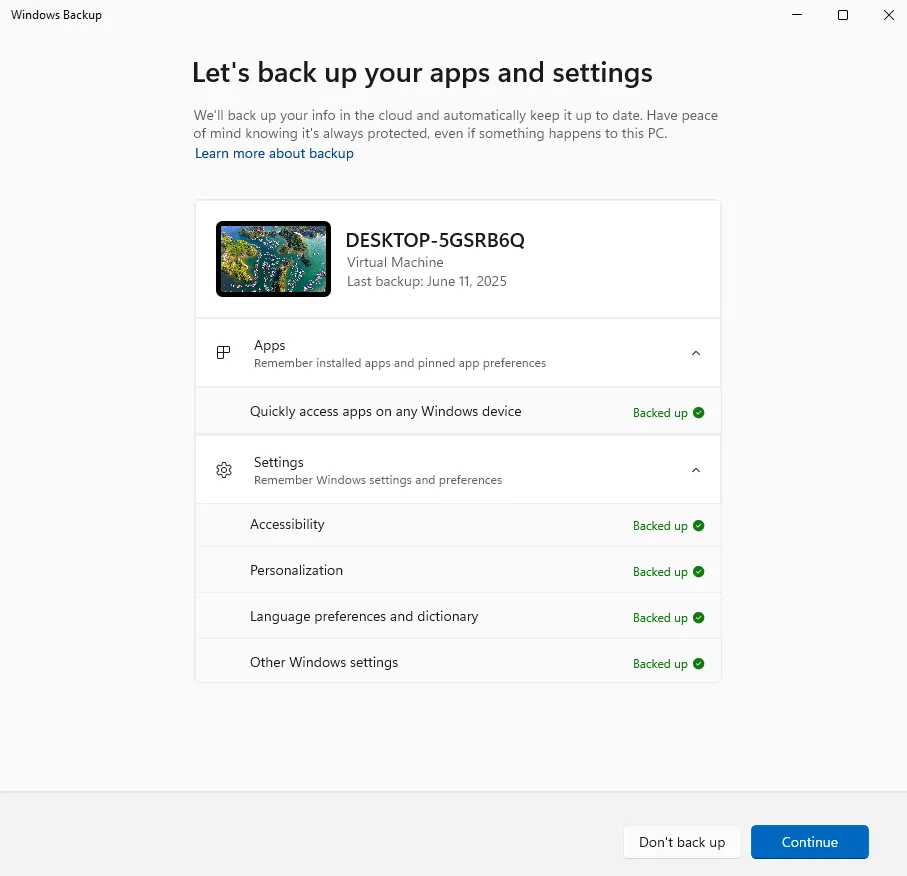Click the desktop wallpaper thumbnail
Viewport: 907px width, 876px height.
273,259
